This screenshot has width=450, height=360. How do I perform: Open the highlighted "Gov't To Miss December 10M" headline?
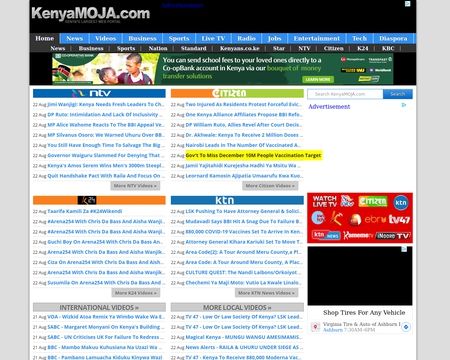point(253,155)
